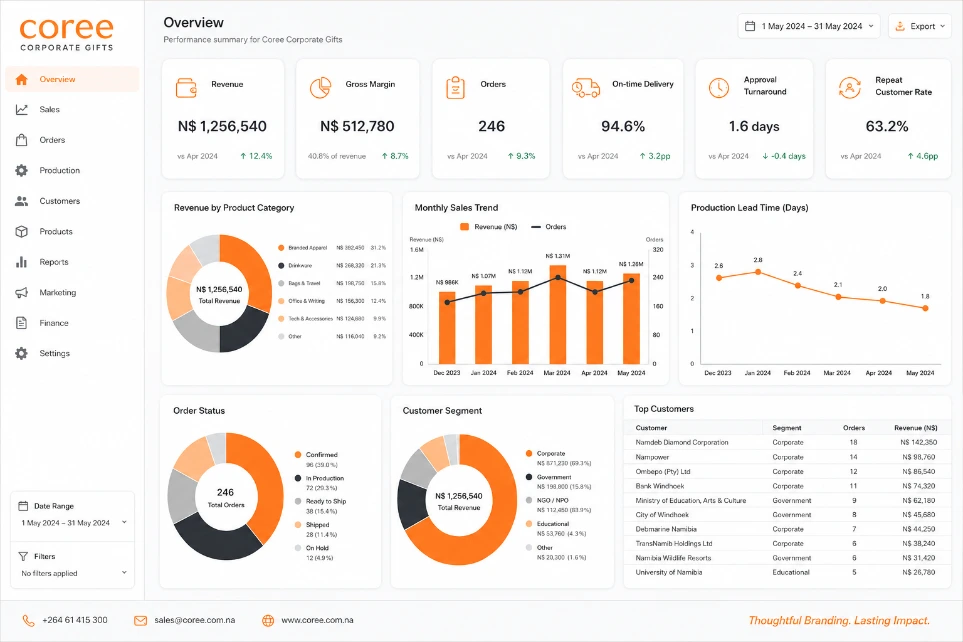Click the Marketing megaphone icon

coord(21,292)
